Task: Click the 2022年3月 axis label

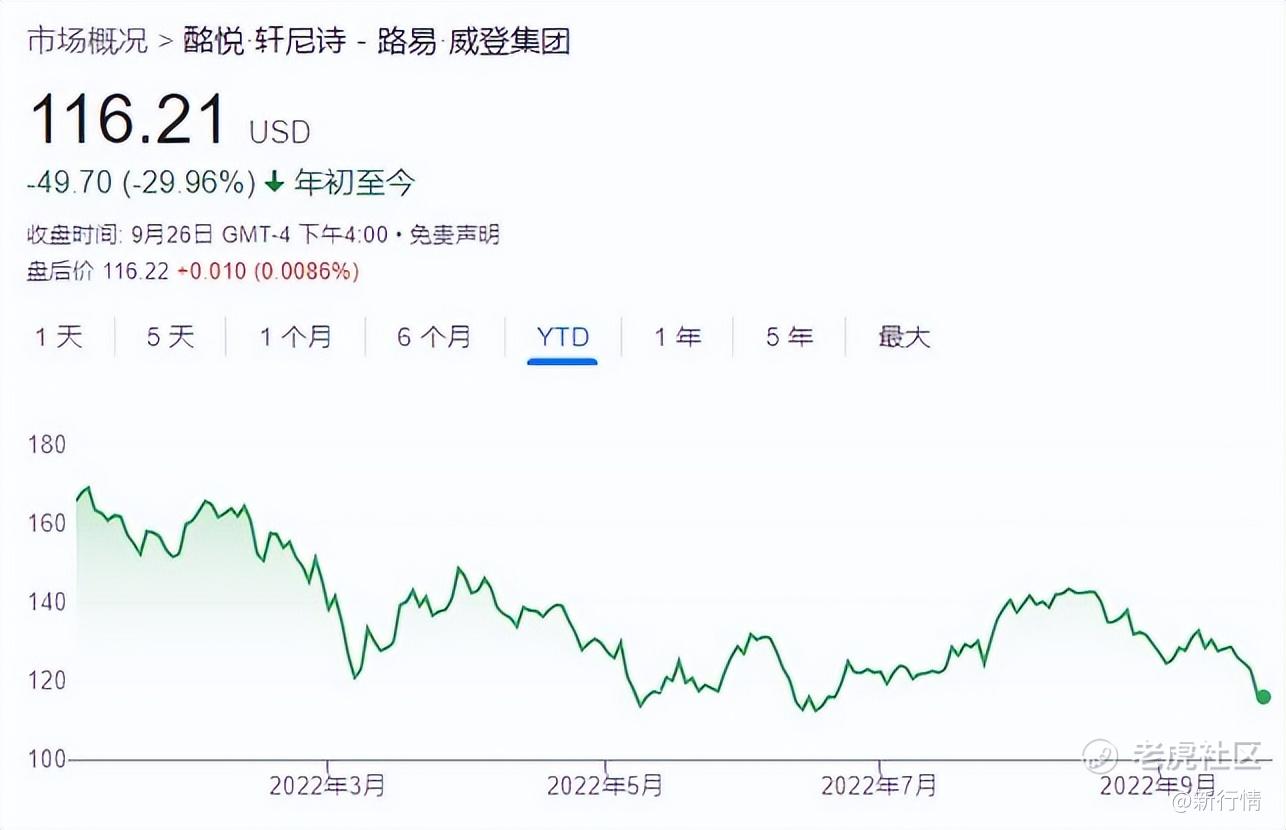Action: click(327, 785)
